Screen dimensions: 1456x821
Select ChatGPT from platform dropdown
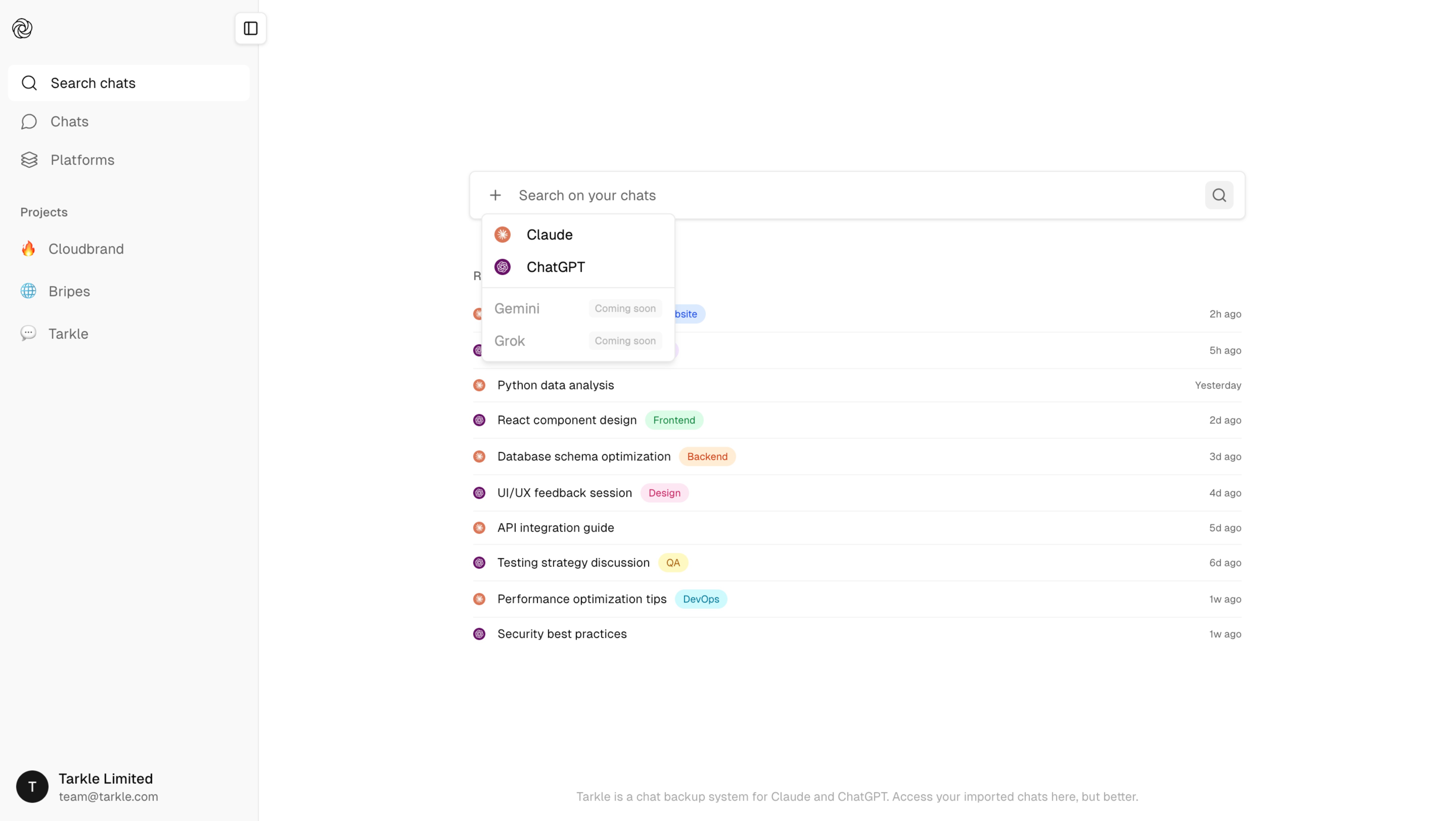(555, 267)
